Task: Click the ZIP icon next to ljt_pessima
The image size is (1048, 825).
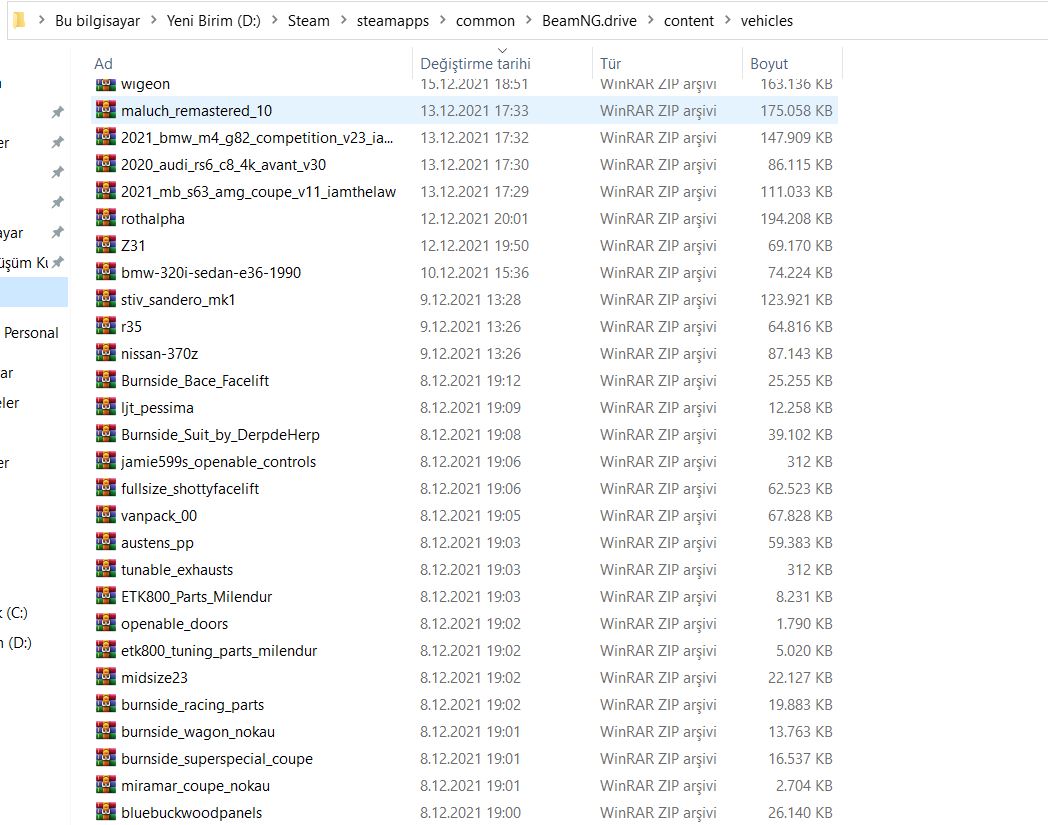Action: pos(106,407)
